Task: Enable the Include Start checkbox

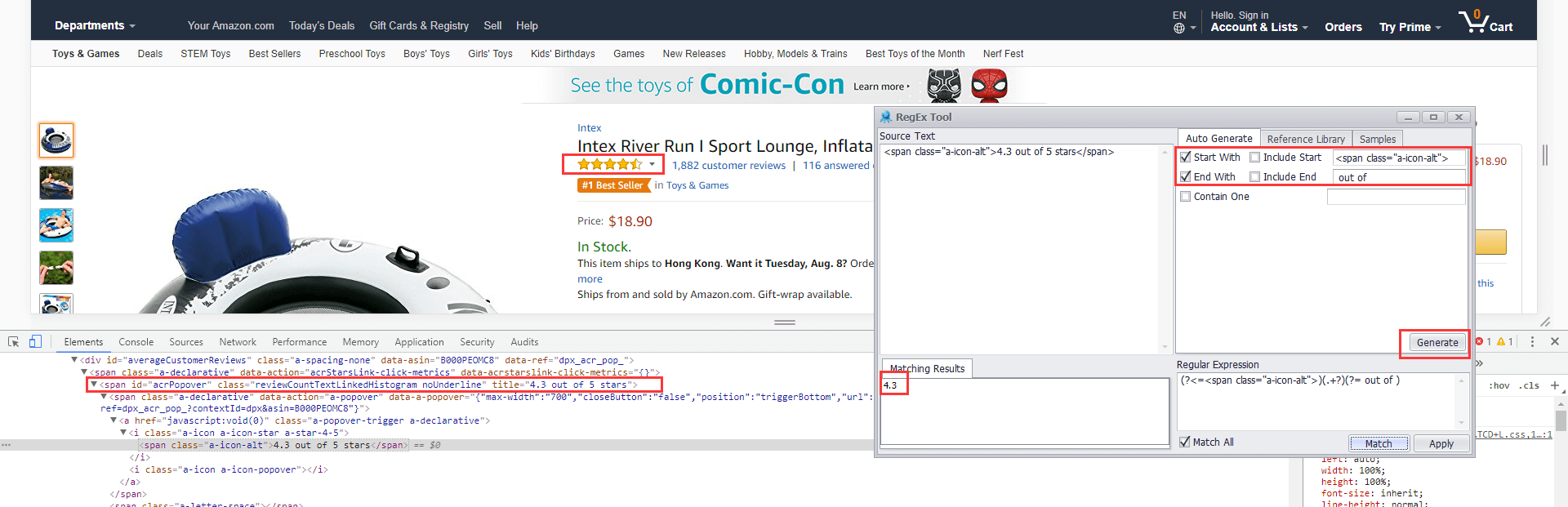Action: (1255, 157)
